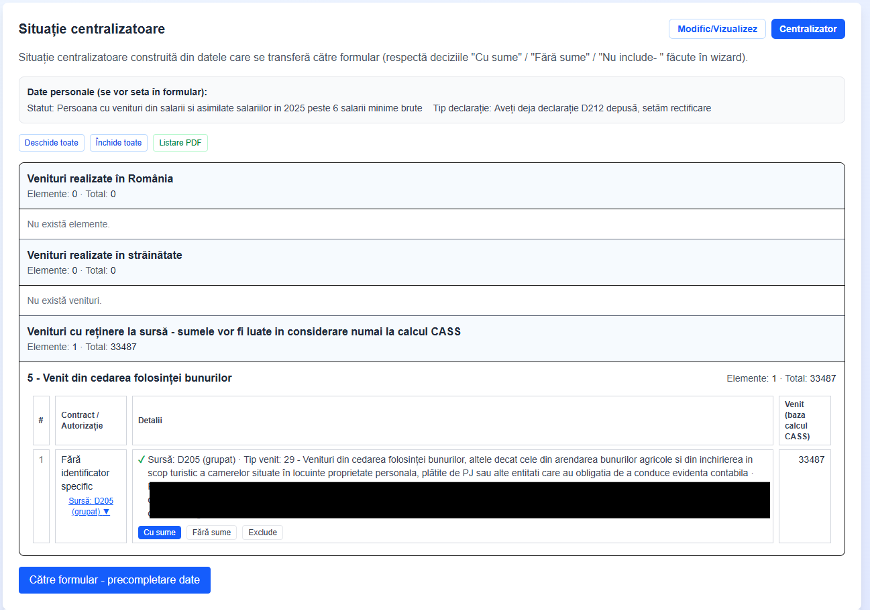Switch to Centralizator view
The width and height of the screenshot is (870, 610).
pos(807,29)
